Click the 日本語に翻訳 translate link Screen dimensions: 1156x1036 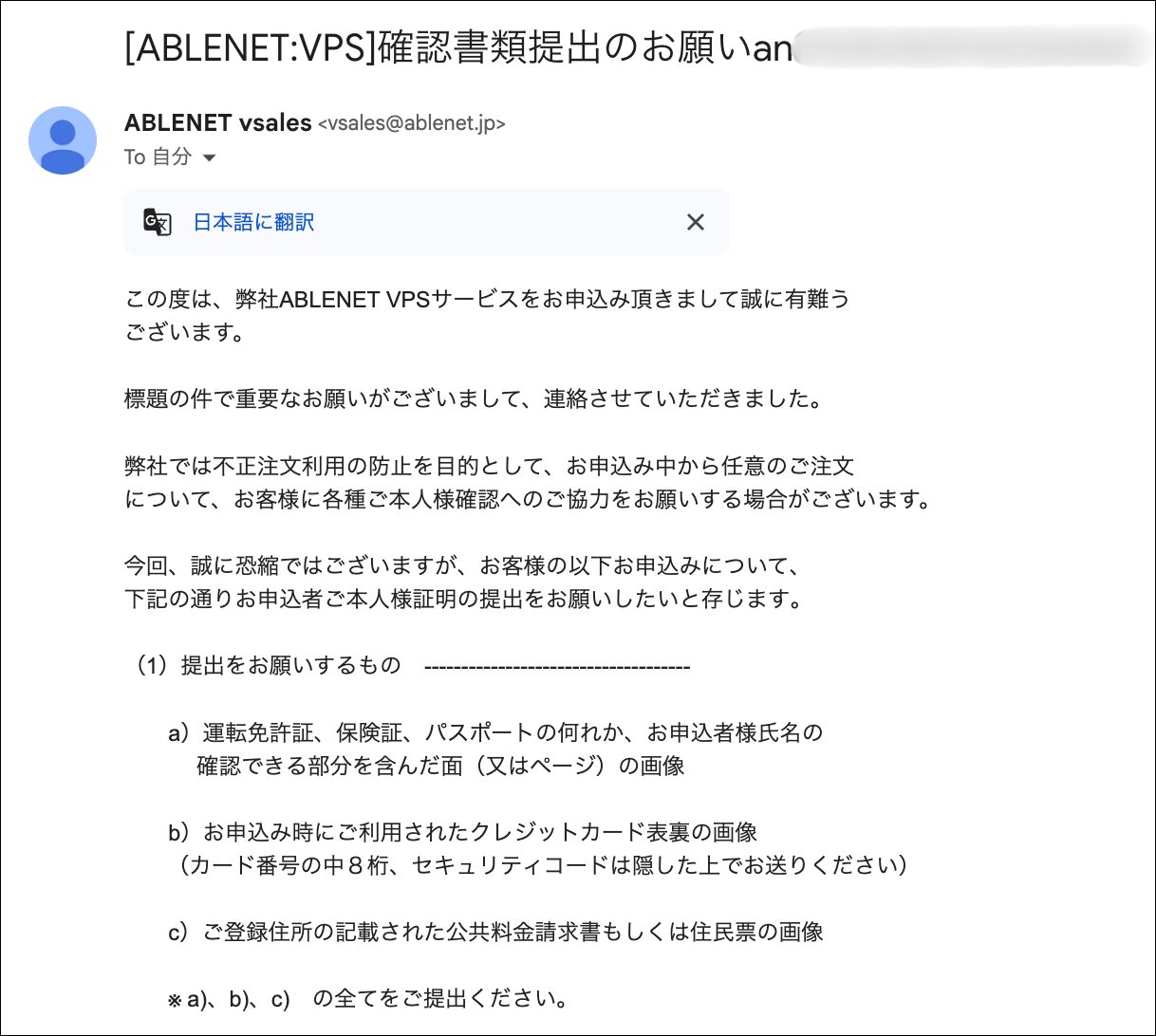coord(253,222)
